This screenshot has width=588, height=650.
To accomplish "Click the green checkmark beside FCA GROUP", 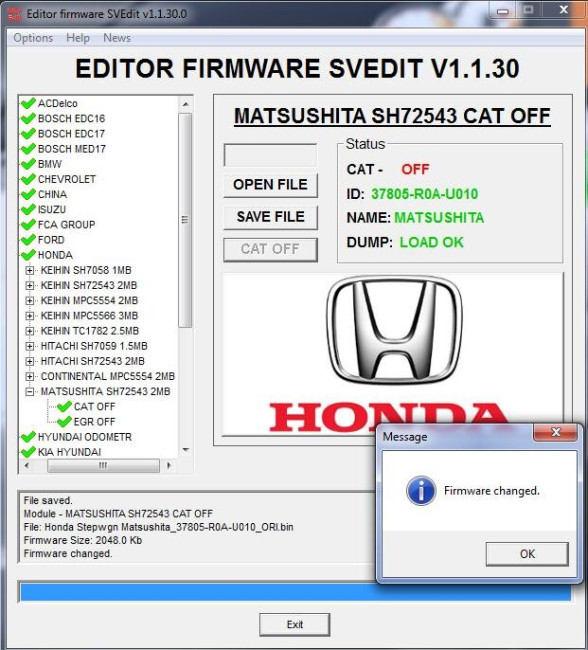I will click(x=28, y=225).
